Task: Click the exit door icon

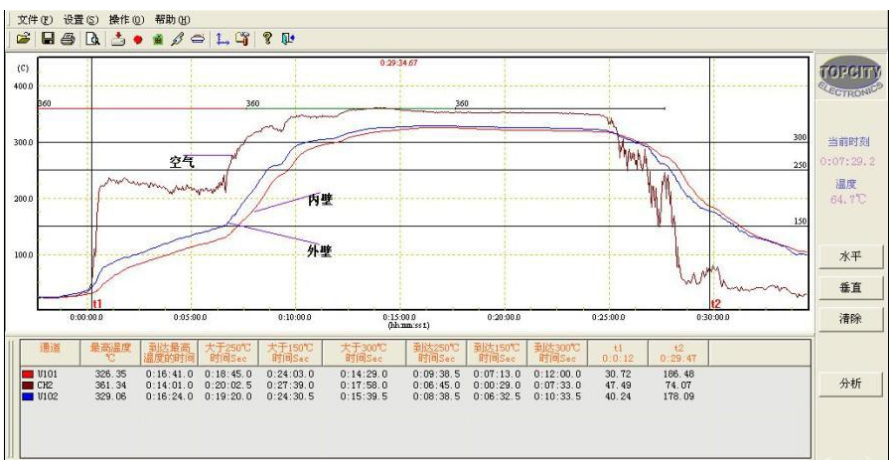Action: (288, 38)
